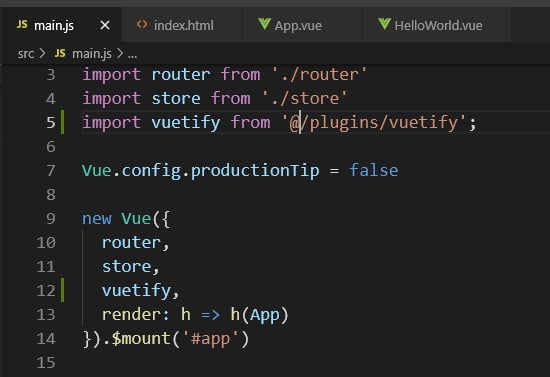Place cursor on './store' string

click(x=304, y=99)
